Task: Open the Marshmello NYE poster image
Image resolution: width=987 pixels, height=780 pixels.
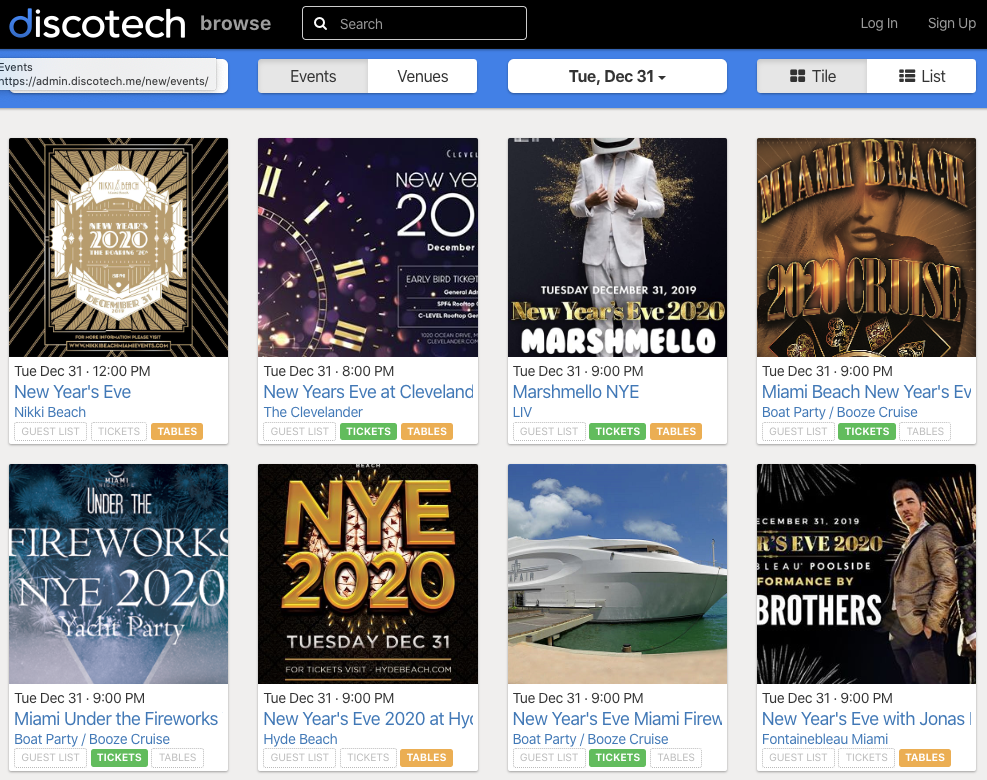Action: pyautogui.click(x=618, y=247)
